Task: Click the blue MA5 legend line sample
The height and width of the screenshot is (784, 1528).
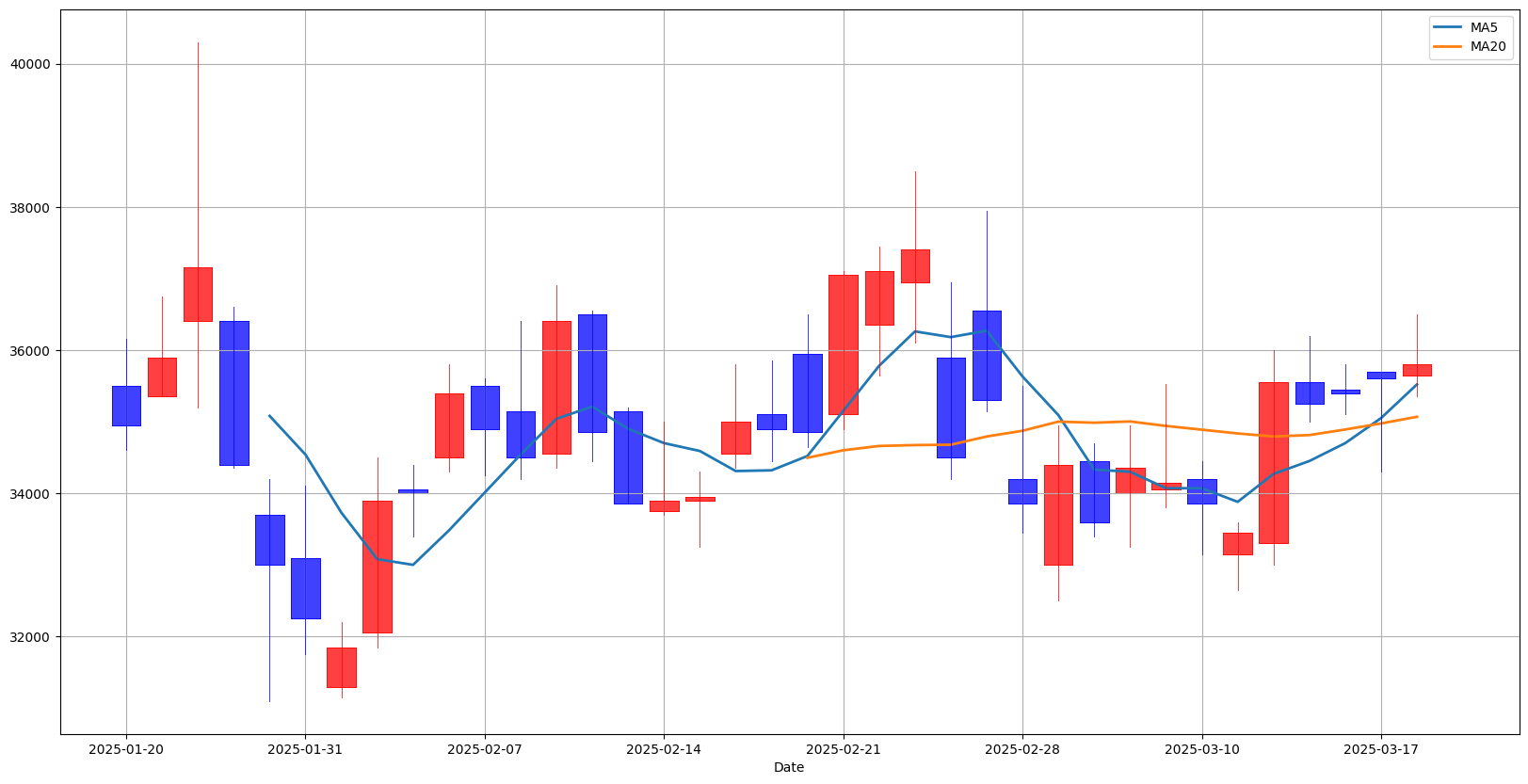Action: pyautogui.click(x=1448, y=28)
